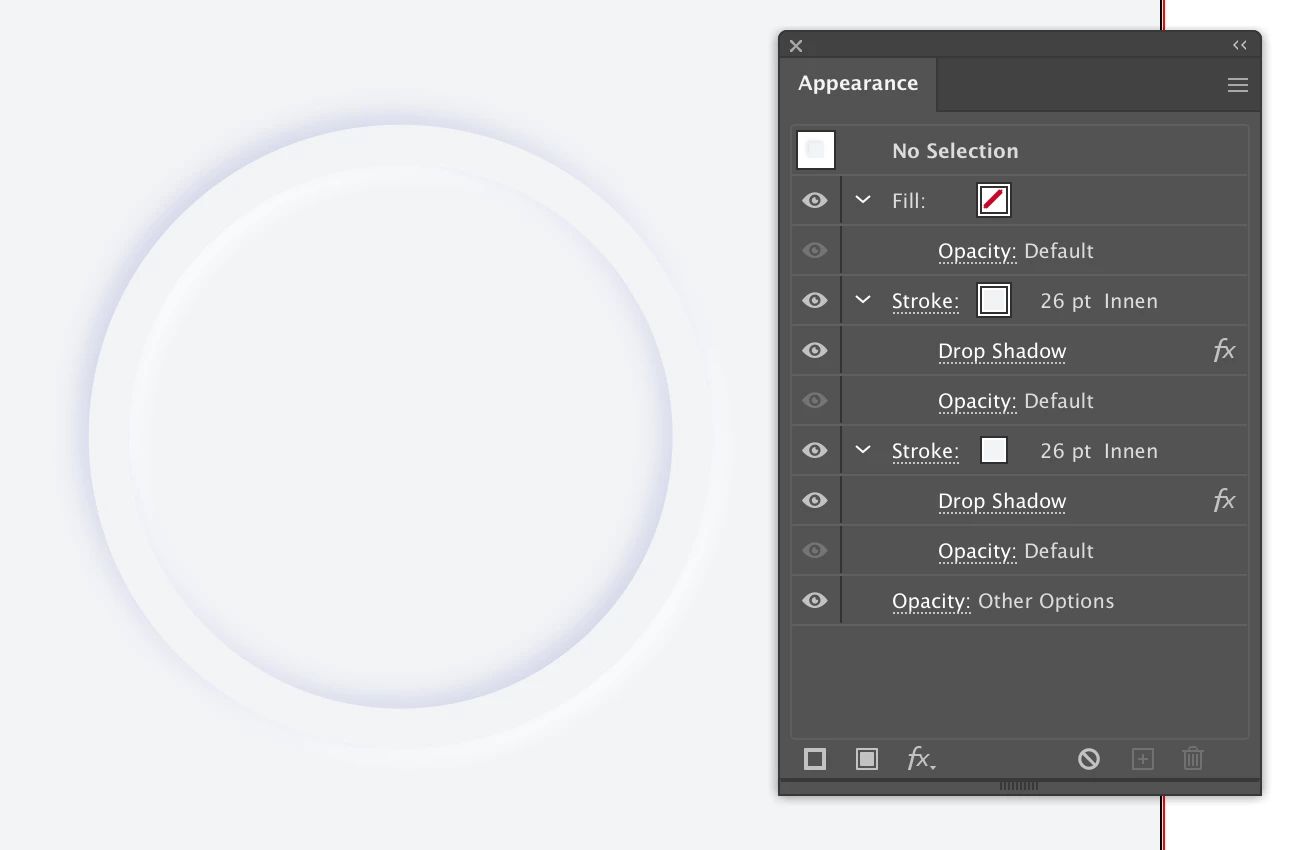Click the 26 pt weight in second Stroke

(x=1066, y=451)
